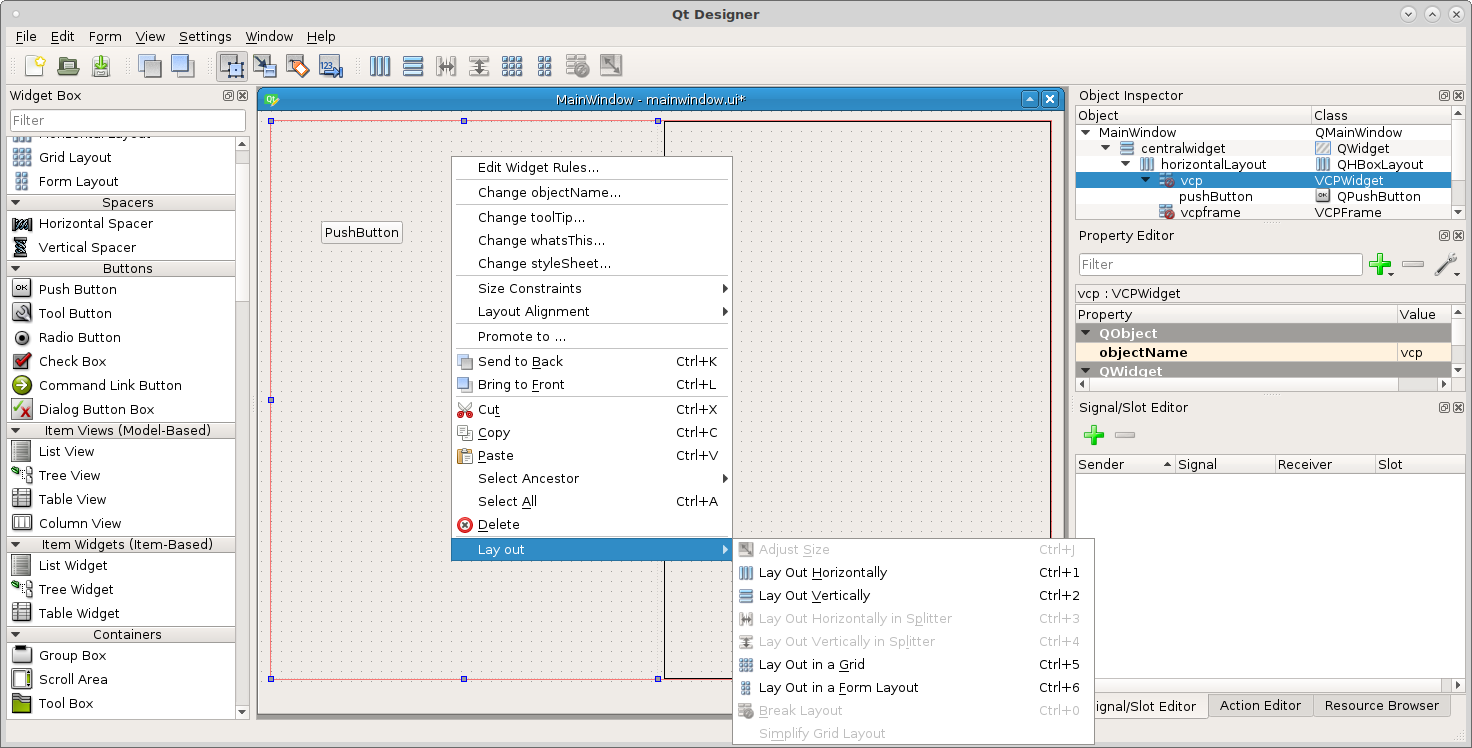
Task: Collapse the Containers category
Action: coord(16,634)
